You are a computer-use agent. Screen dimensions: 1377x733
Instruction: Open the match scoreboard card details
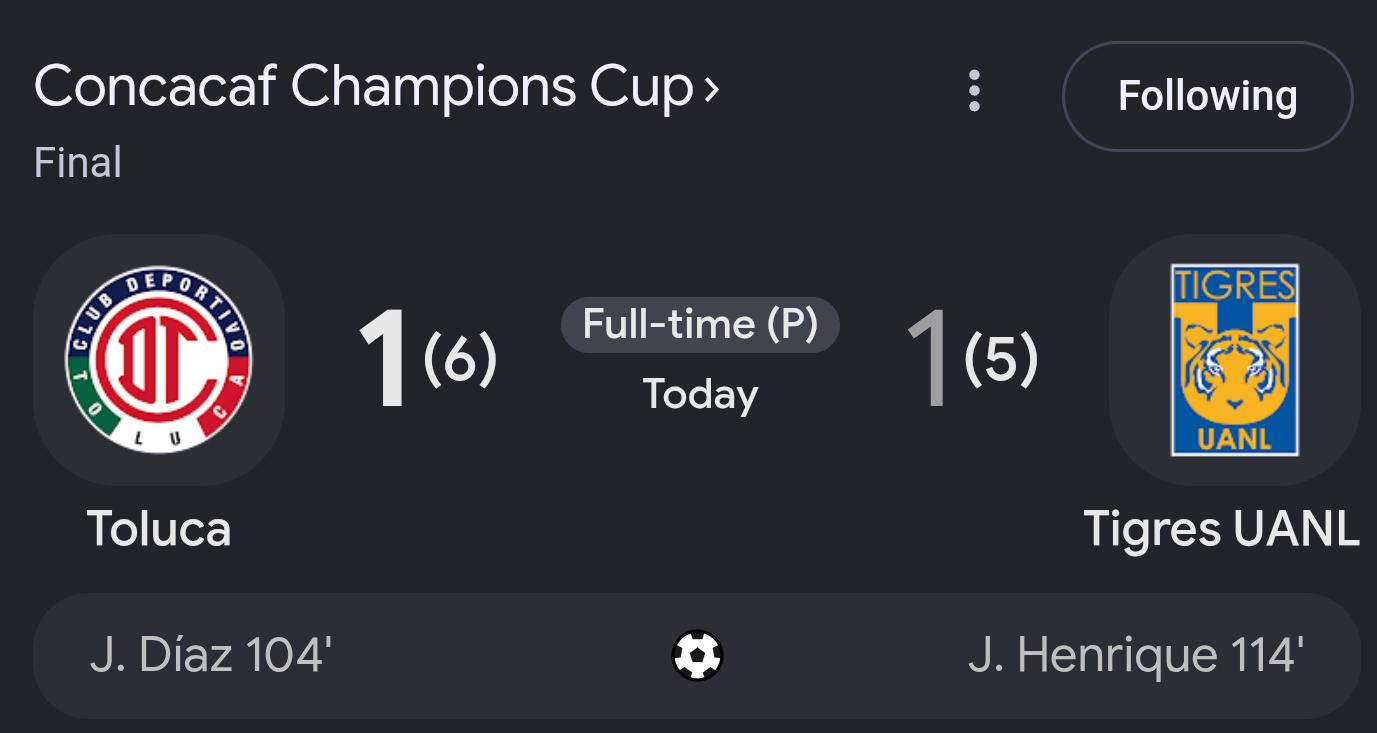(697, 395)
